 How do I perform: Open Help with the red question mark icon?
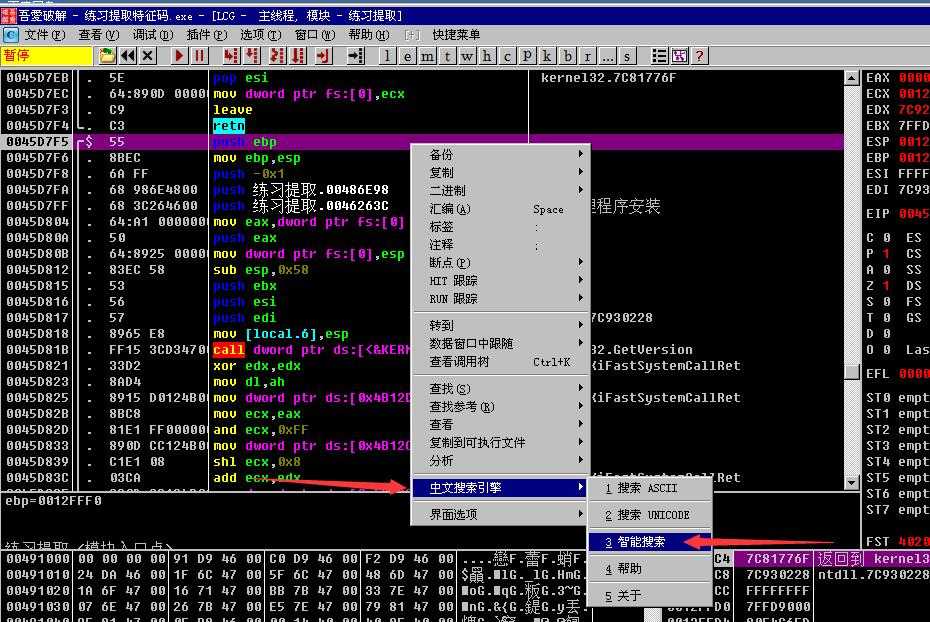point(699,56)
